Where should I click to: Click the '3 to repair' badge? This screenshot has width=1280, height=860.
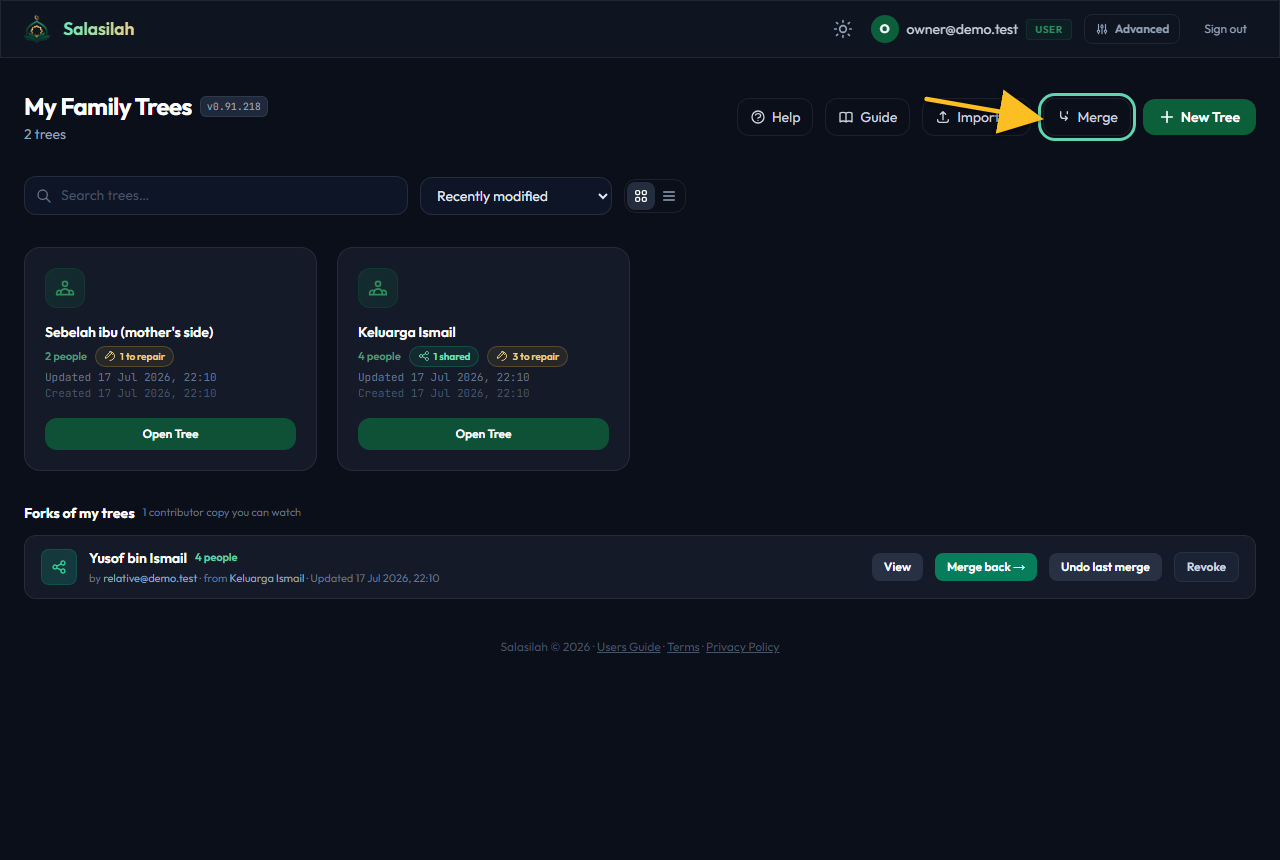click(527, 356)
